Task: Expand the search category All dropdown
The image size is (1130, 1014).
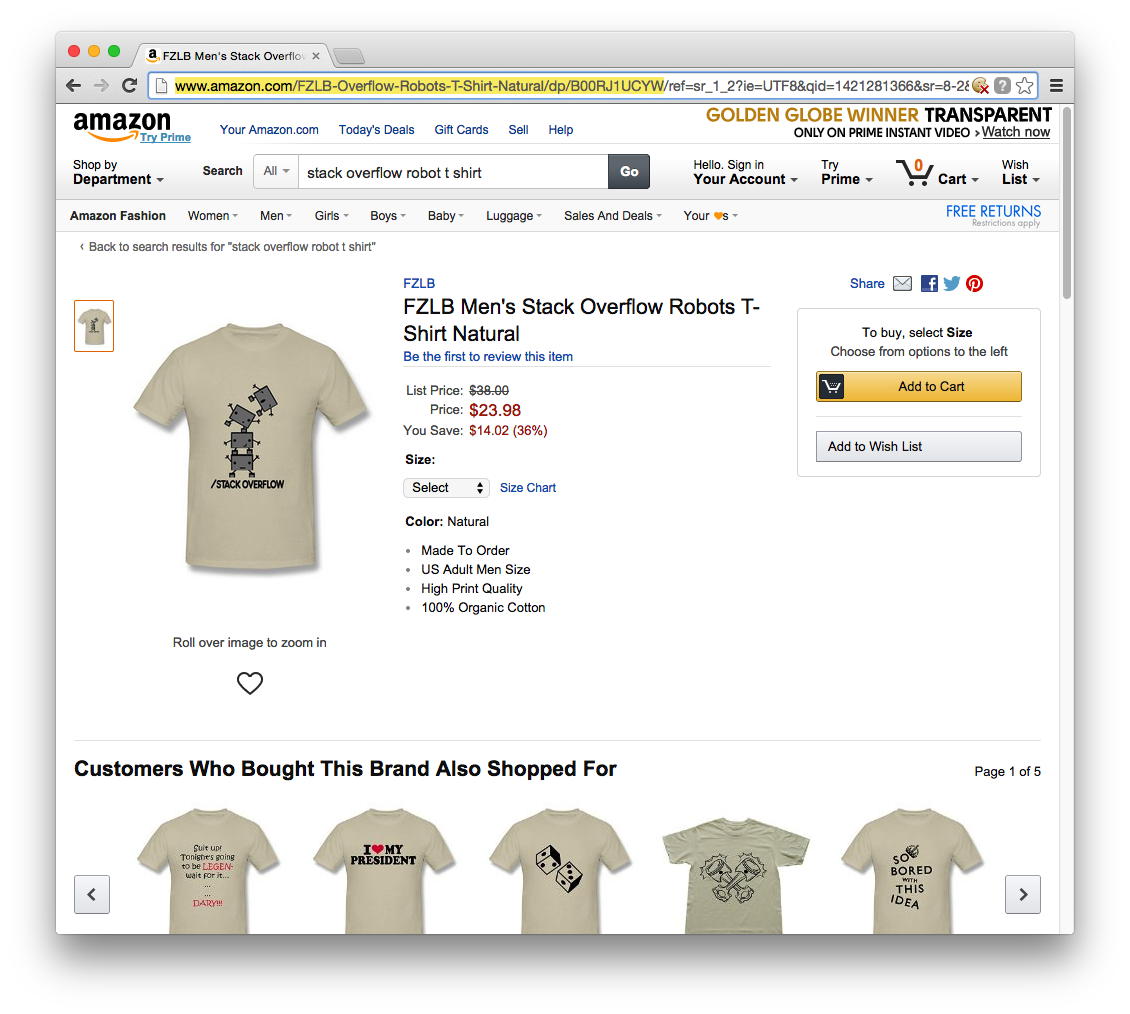Action: [276, 172]
